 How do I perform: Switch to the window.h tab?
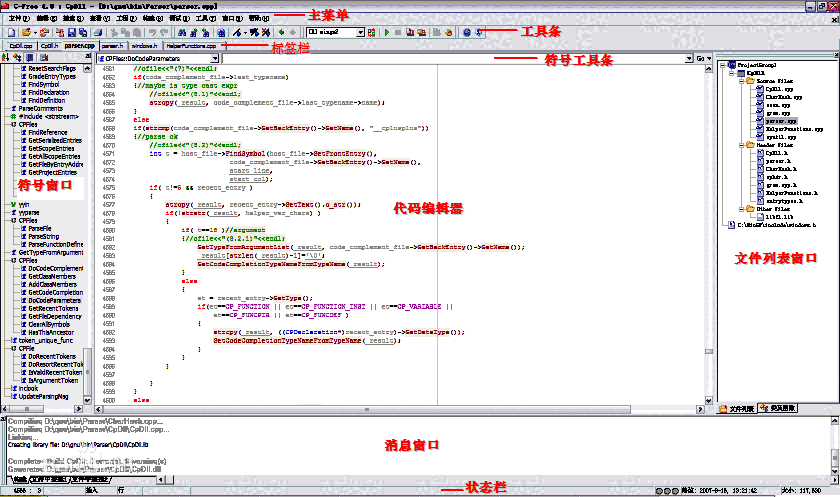[142, 46]
